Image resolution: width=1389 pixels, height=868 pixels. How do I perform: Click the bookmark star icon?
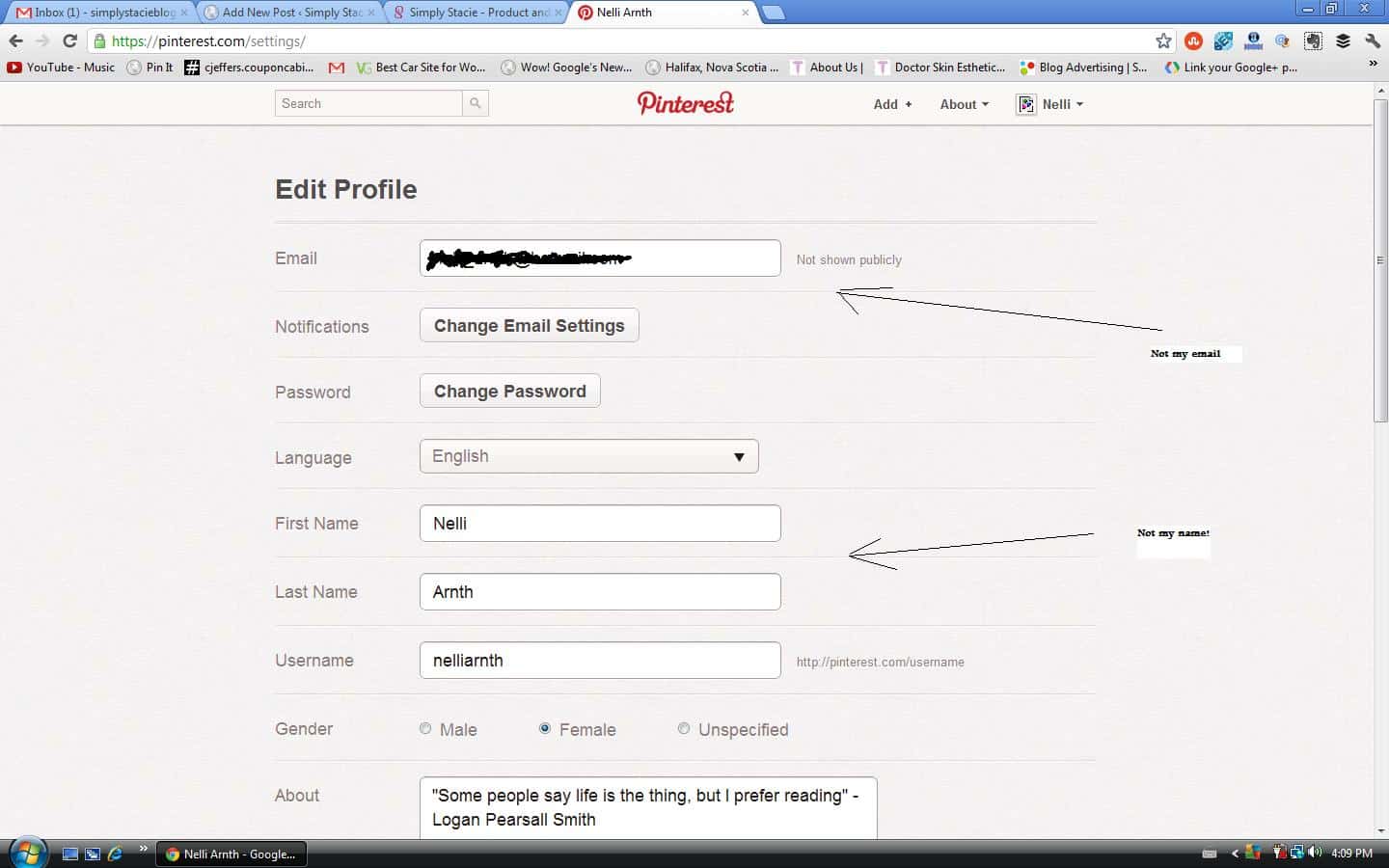[x=1163, y=41]
